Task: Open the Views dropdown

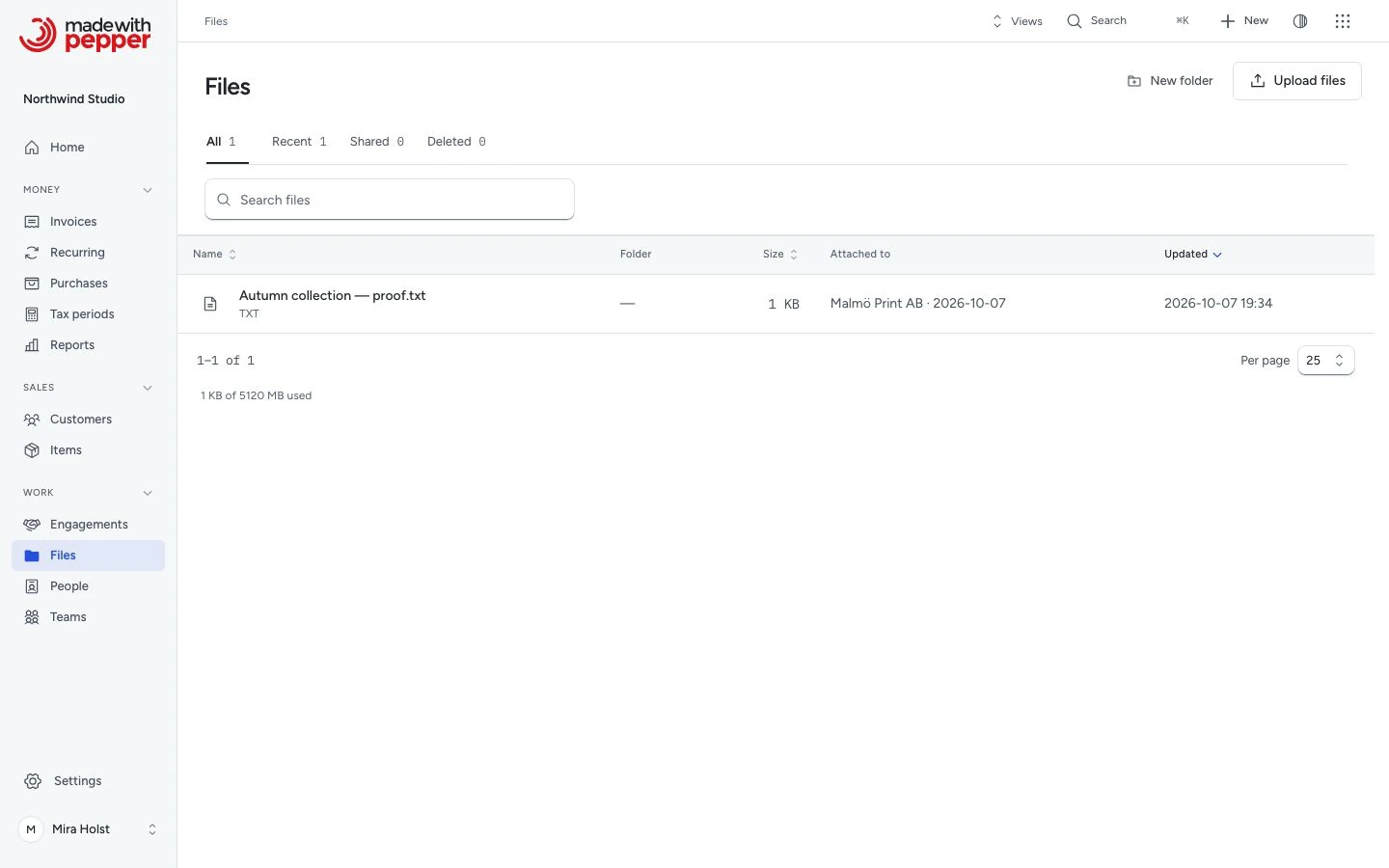Action: point(1017,21)
